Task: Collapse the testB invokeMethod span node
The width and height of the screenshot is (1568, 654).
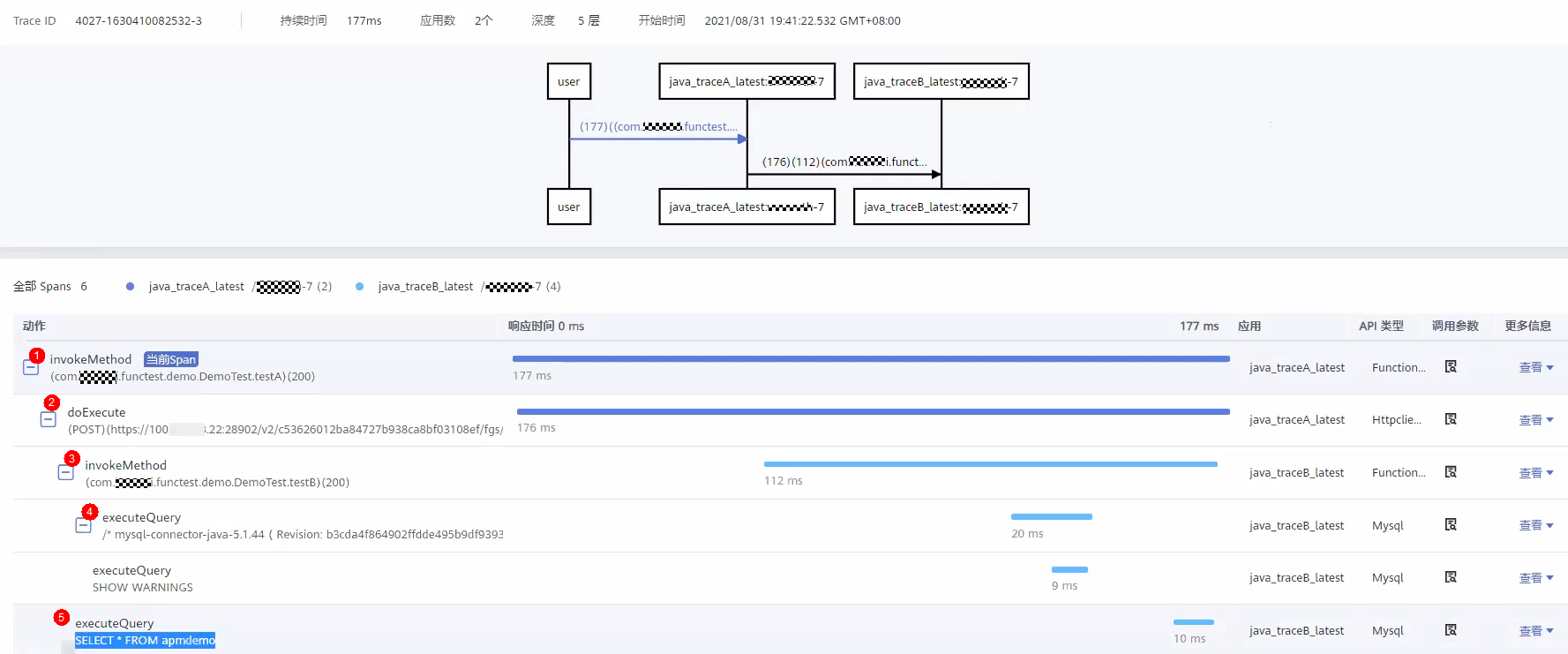Action: click(x=66, y=473)
